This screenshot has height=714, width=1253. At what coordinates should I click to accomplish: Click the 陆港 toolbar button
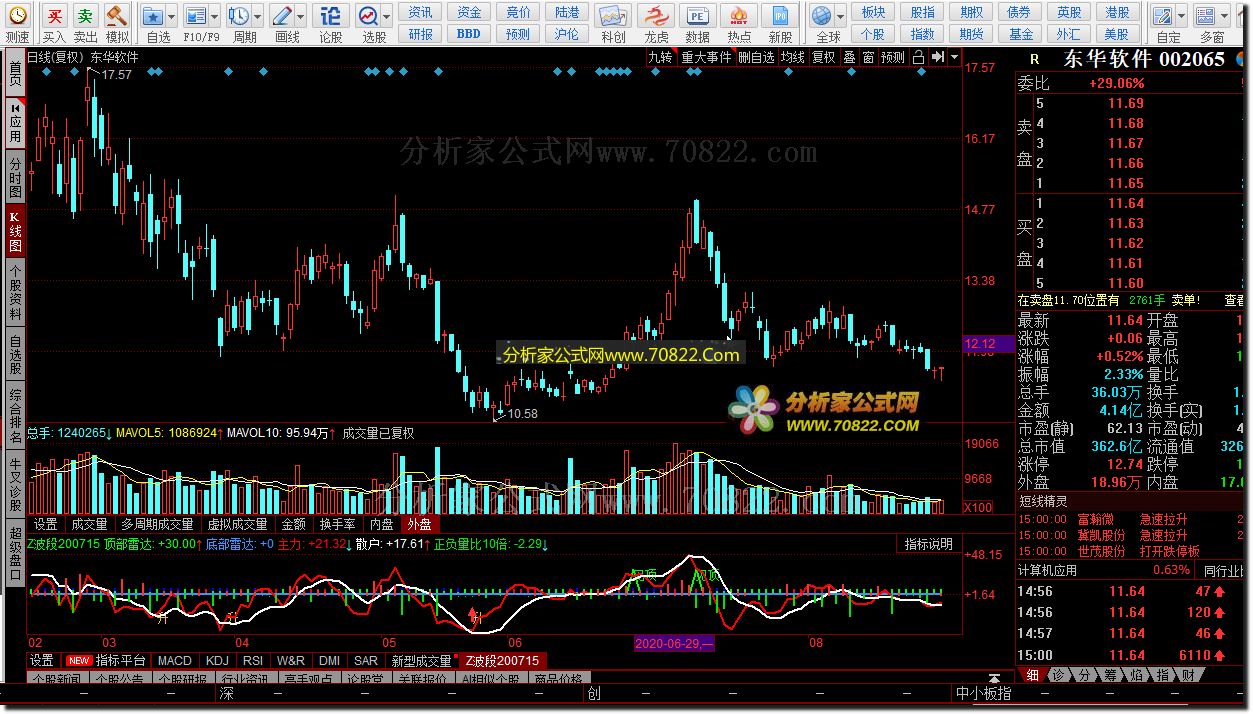(567, 12)
